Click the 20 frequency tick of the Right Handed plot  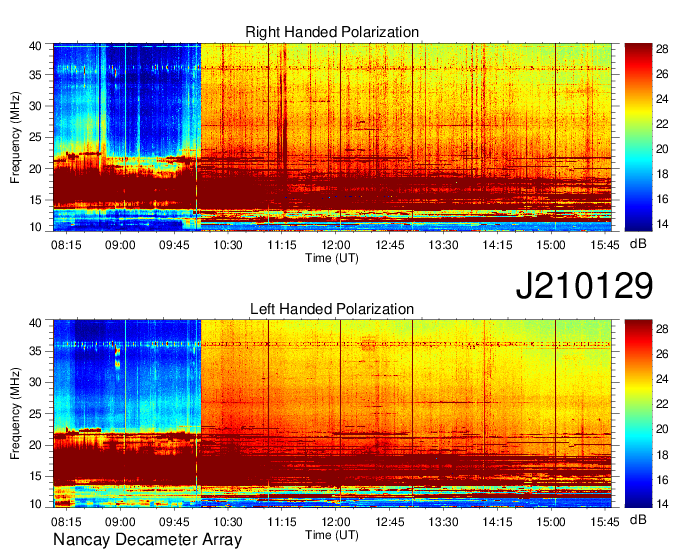point(36,169)
